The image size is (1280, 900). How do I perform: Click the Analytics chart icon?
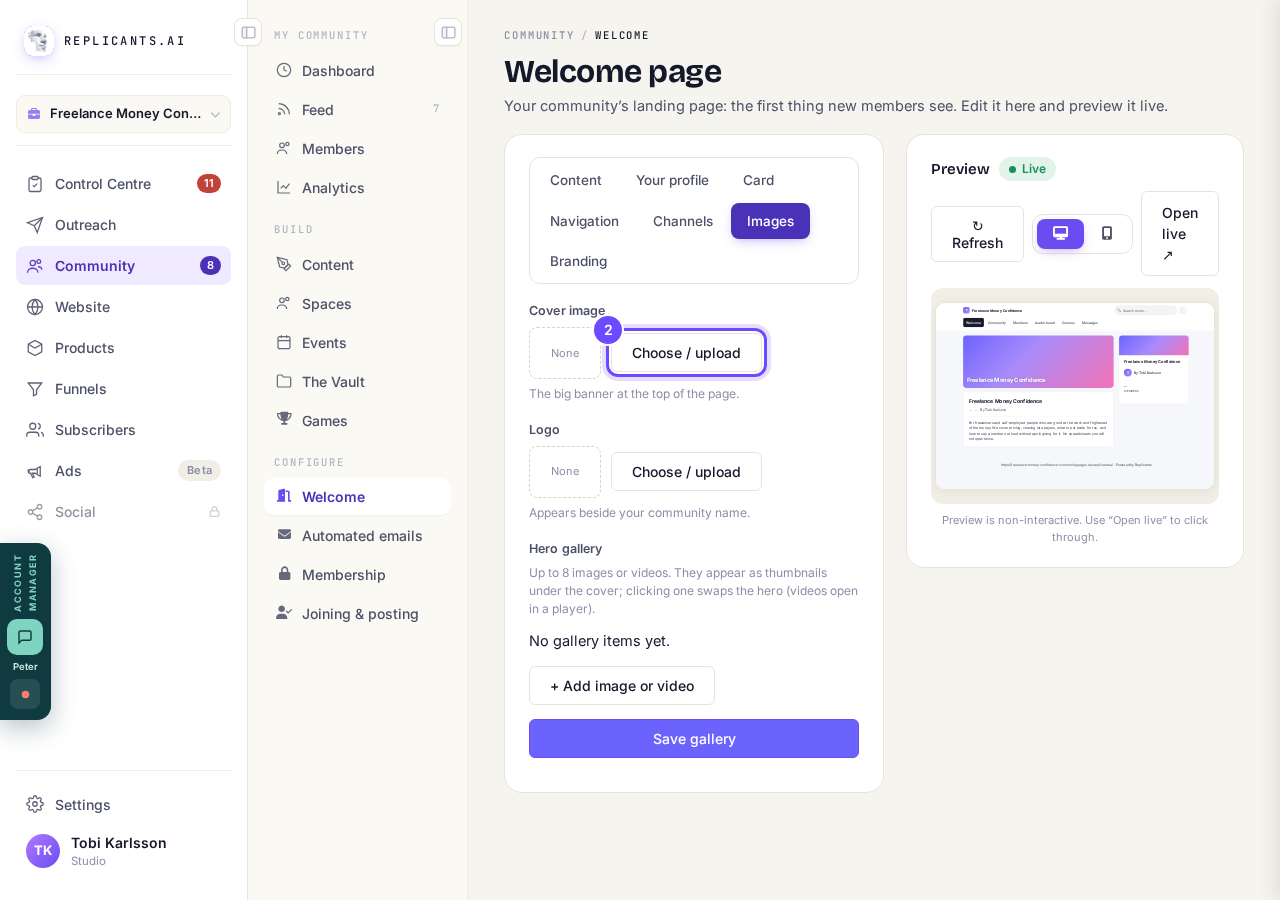coord(284,187)
